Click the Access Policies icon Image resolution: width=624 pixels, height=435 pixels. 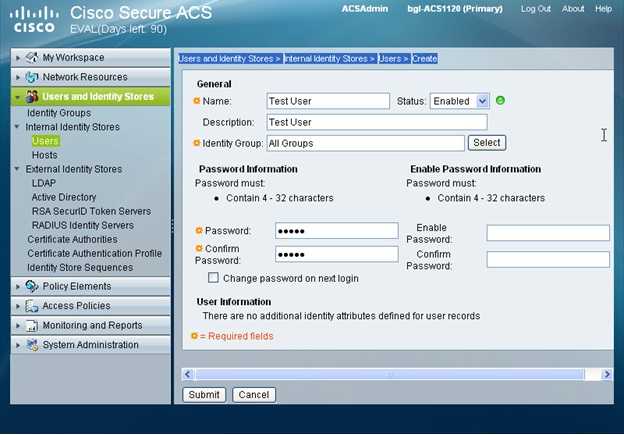point(31,306)
